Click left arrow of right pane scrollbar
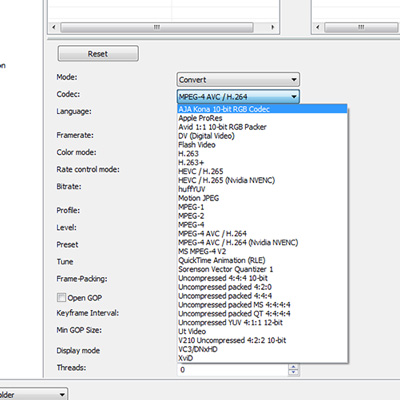This screenshot has width=400, height=400. pyautogui.click(x=318, y=27)
